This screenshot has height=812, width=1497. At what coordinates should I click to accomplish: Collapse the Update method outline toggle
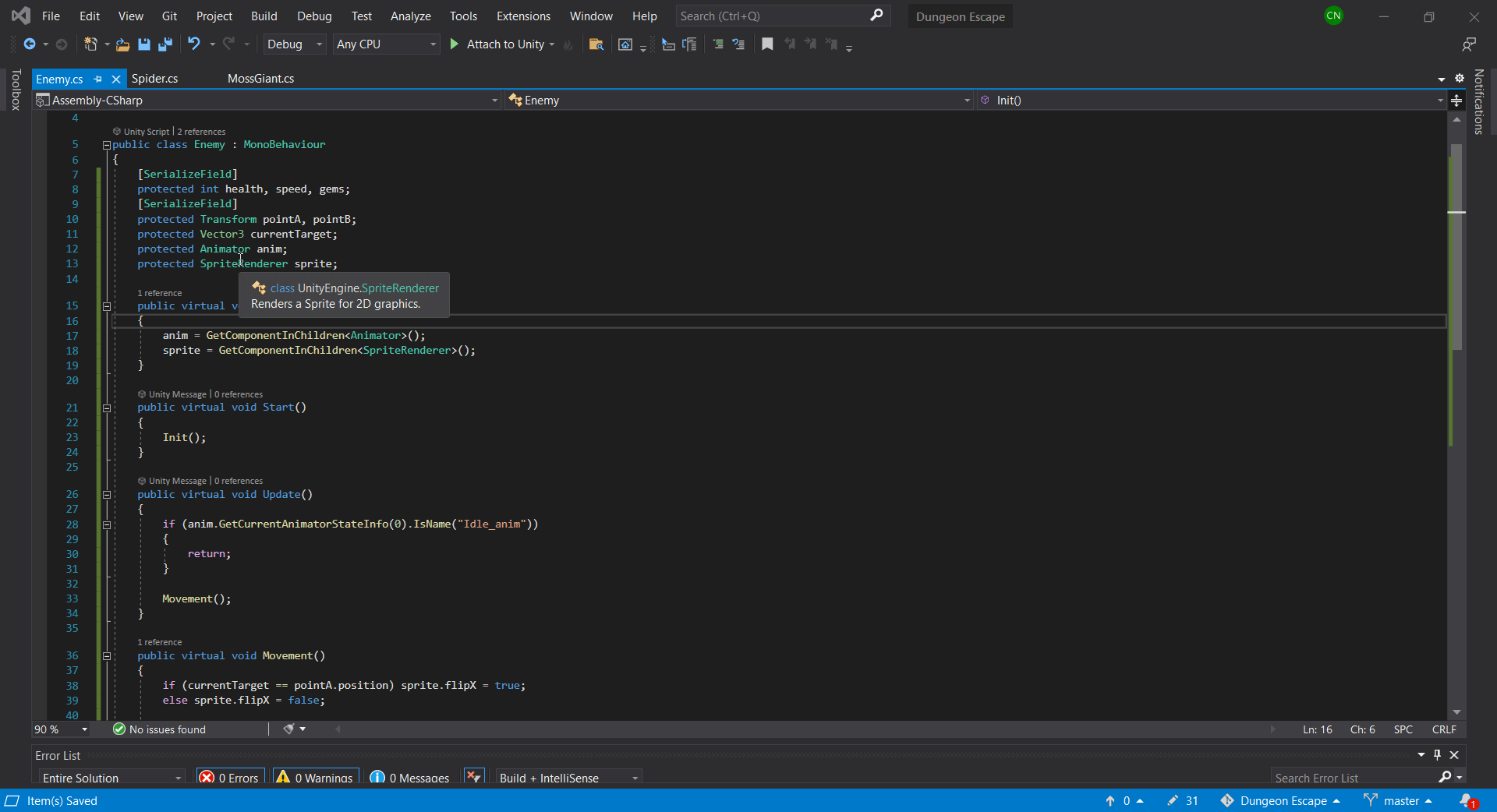point(107,494)
